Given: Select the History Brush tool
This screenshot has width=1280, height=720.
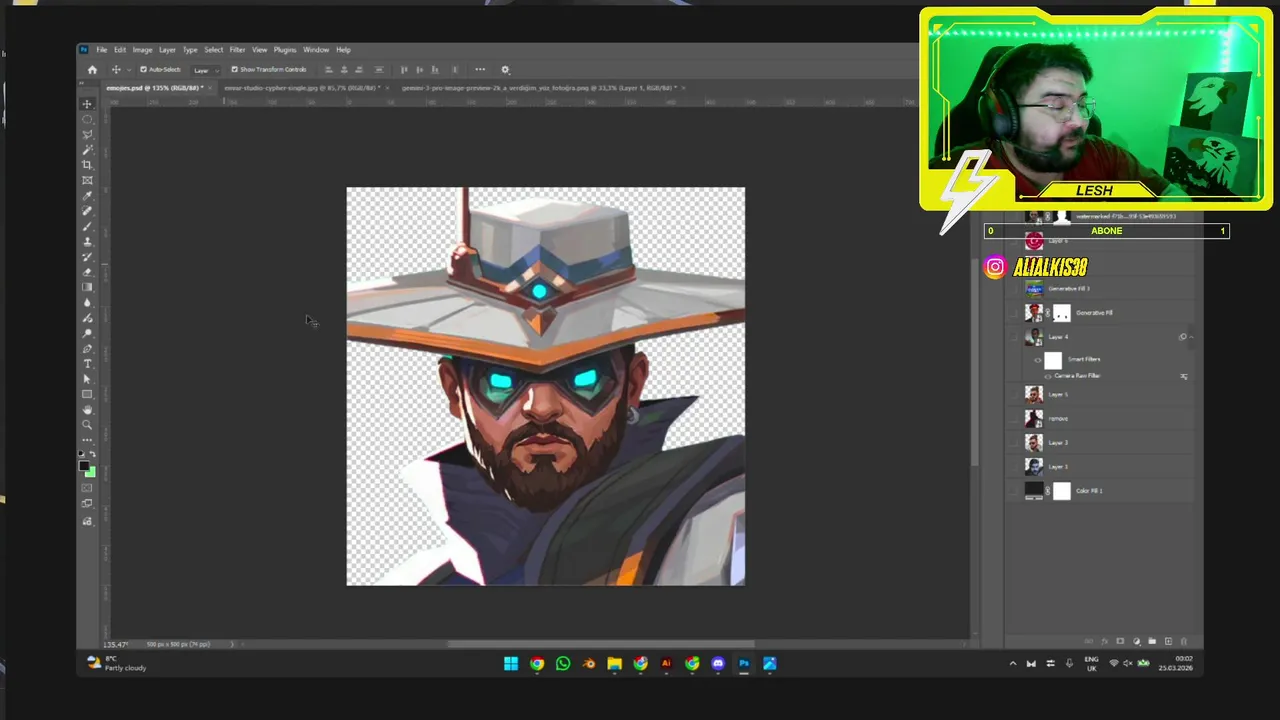Looking at the screenshot, I should point(87,257).
